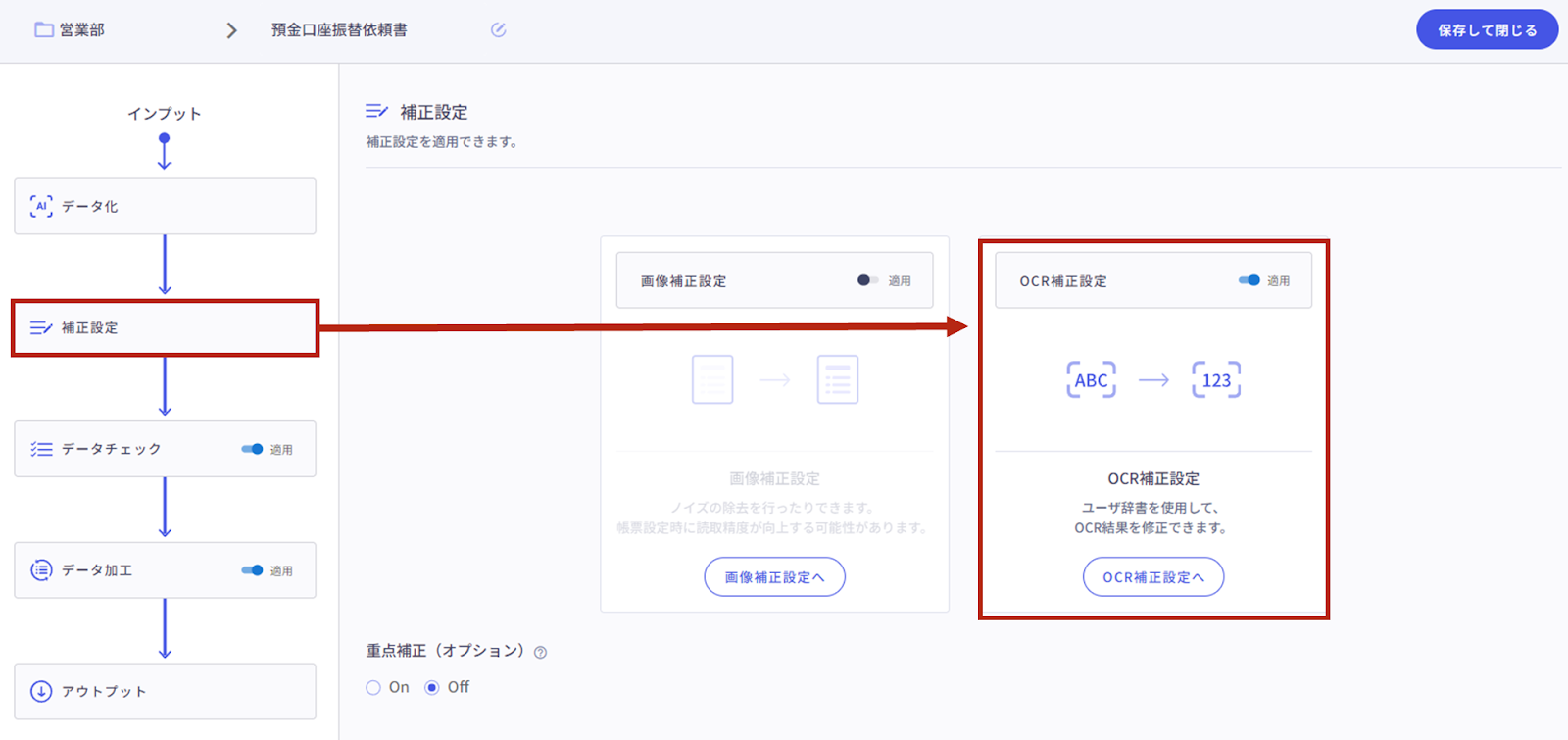This screenshot has height=740, width=1568.
Task: Open the データチェック step
Action: (x=165, y=449)
